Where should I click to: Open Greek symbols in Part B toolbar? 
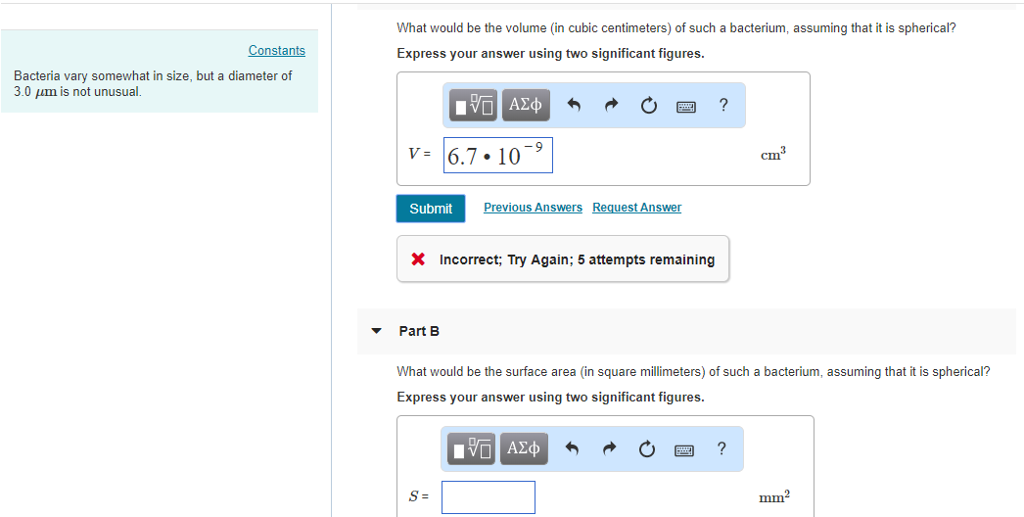point(523,449)
